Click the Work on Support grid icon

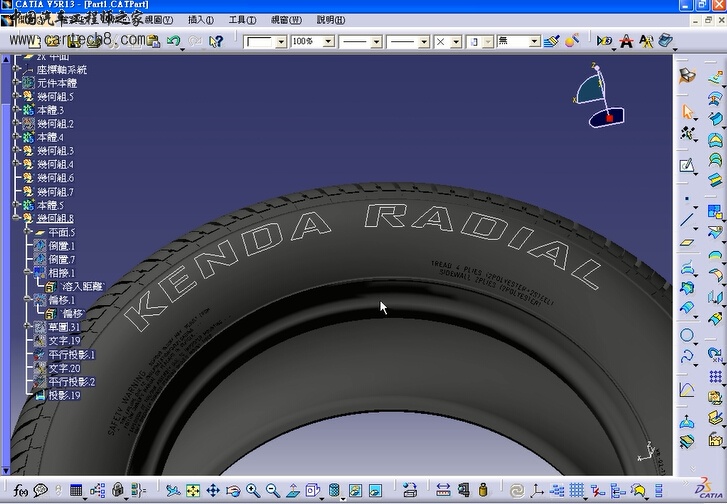pos(577,490)
